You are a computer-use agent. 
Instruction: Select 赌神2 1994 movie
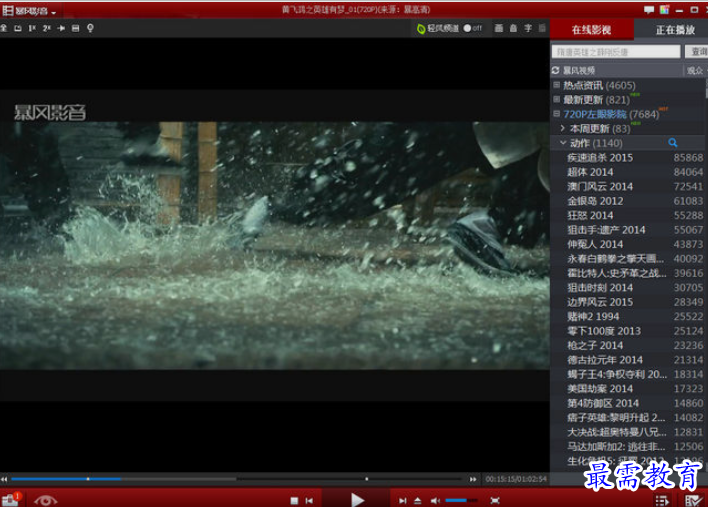593,316
